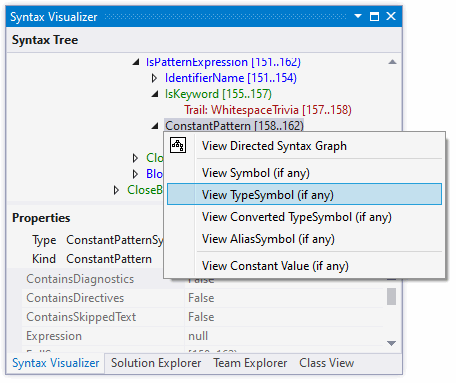Expand the CloseB... tree node
The image size is (456, 383).
116,190
